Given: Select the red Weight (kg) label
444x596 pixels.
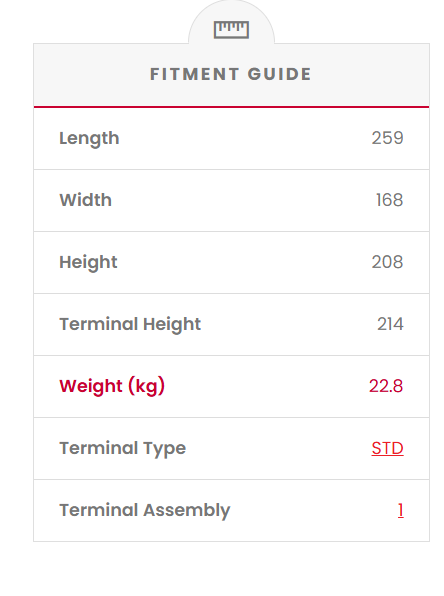Looking at the screenshot, I should click(x=112, y=386).
